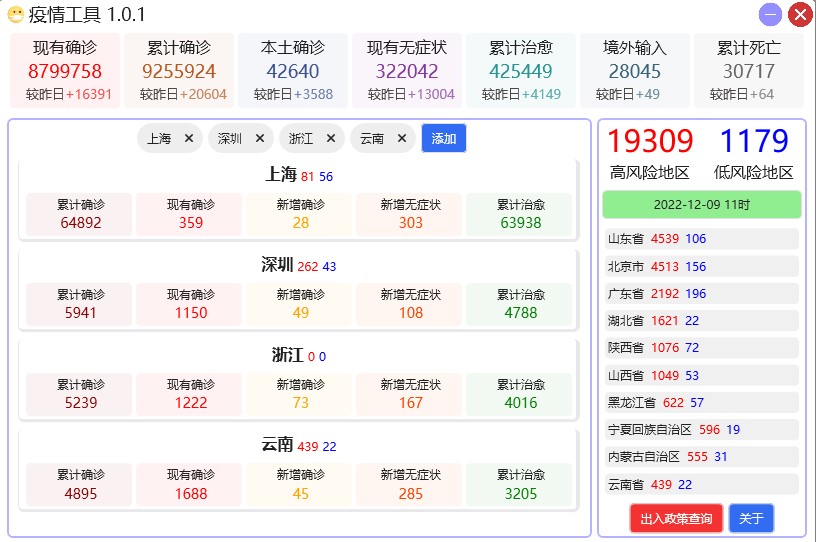Click the 上海 city heading
The width and height of the screenshot is (816, 542).
coord(281,174)
